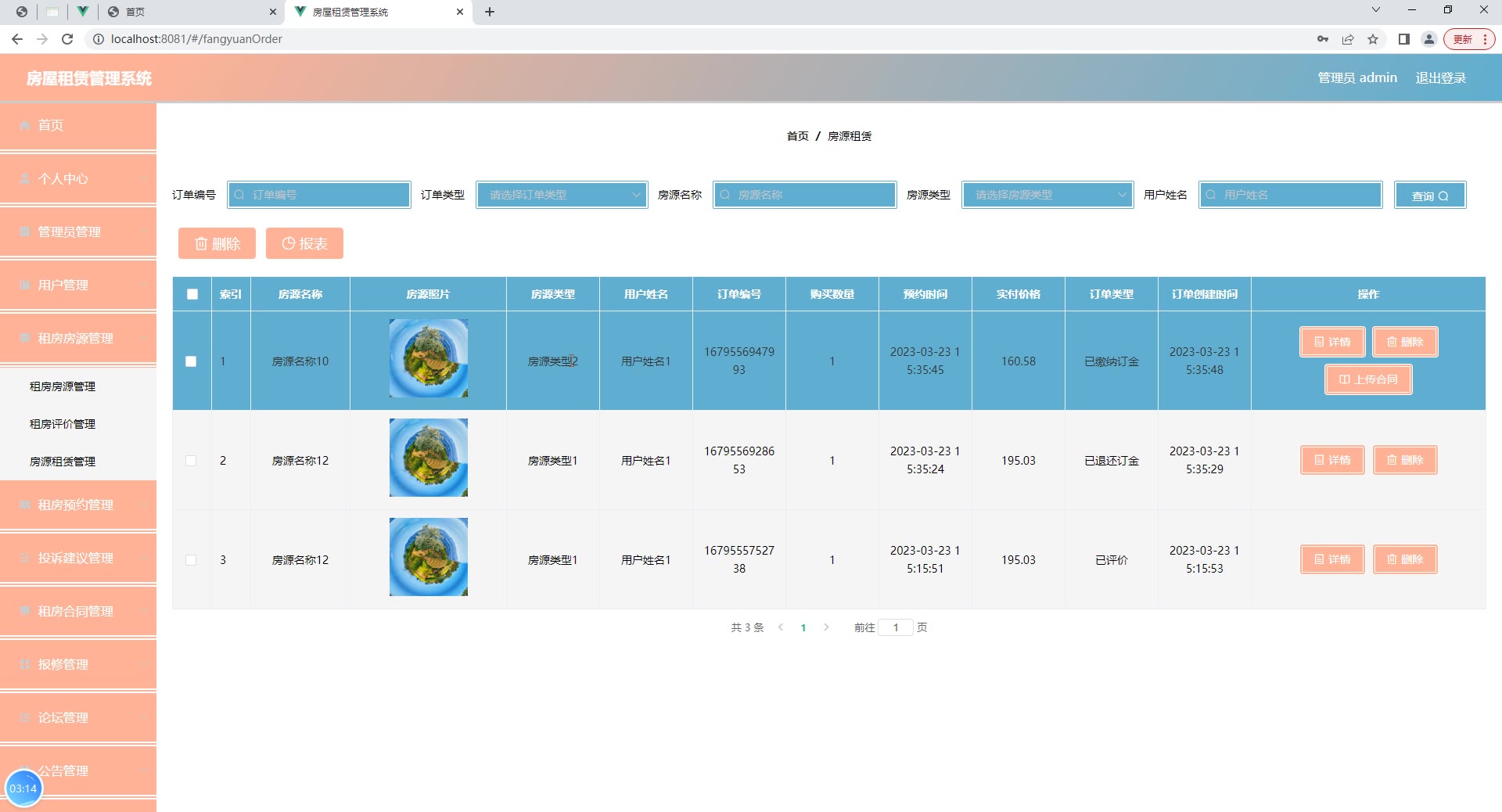Open 租房合同管理 in the sidebar

click(78, 612)
